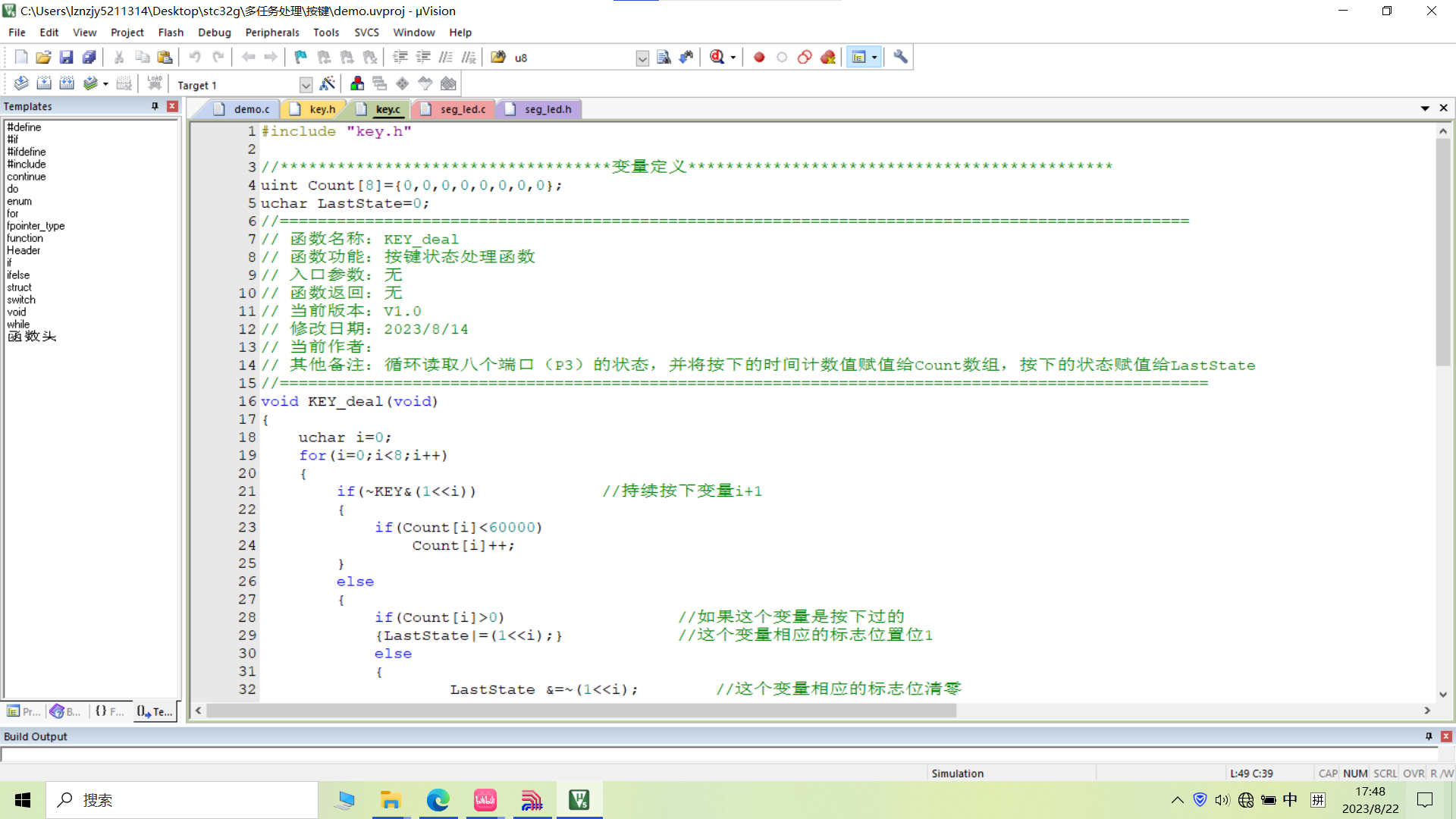The height and width of the screenshot is (819, 1456).
Task: Select the #define template
Action: (24, 127)
